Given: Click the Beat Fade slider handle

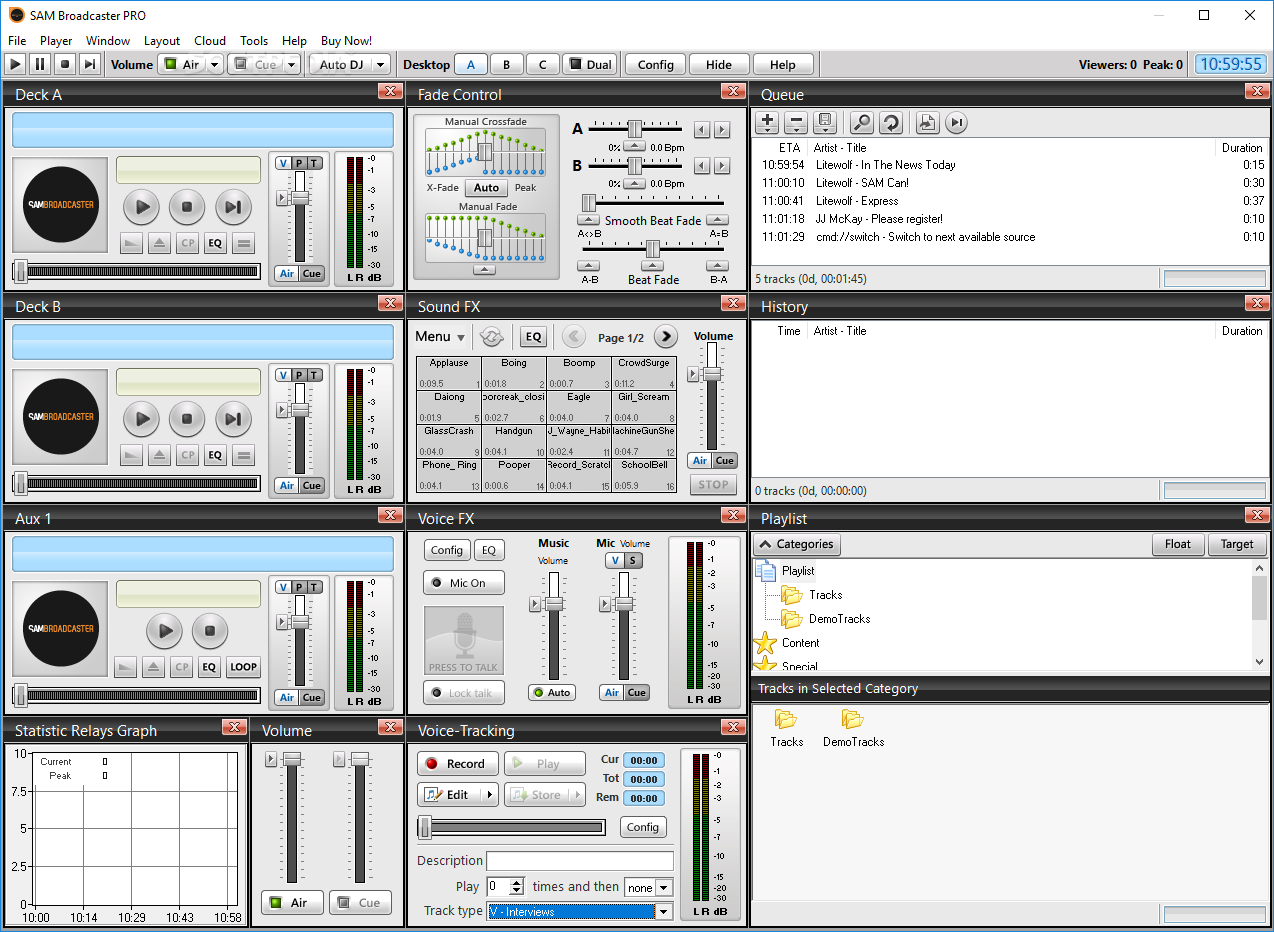Looking at the screenshot, I should [653, 247].
